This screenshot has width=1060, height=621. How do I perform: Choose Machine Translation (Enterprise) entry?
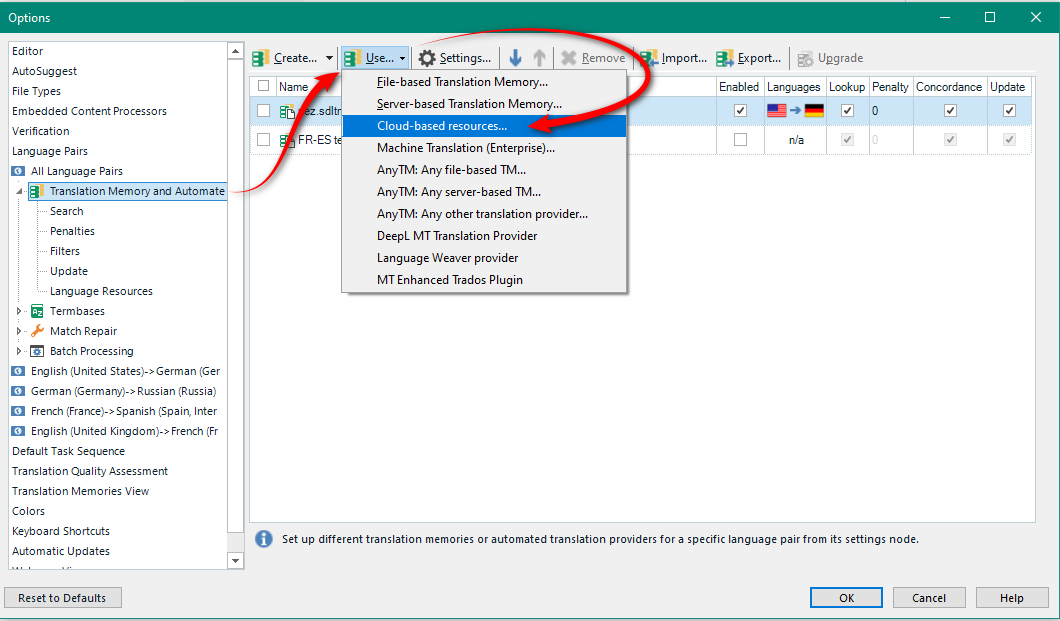(x=484, y=148)
